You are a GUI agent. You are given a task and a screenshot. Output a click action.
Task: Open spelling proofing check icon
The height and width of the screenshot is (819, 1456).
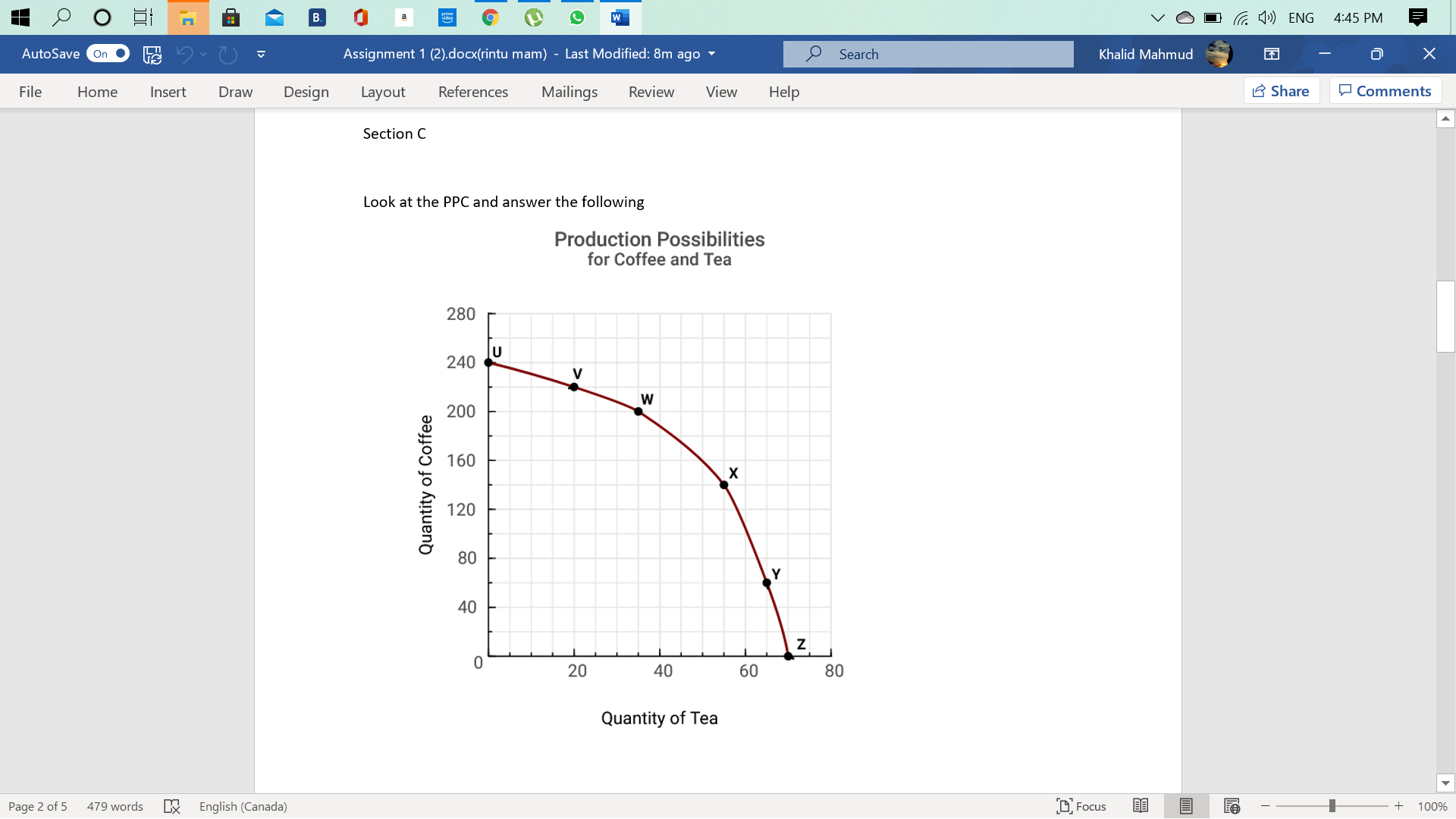172,806
